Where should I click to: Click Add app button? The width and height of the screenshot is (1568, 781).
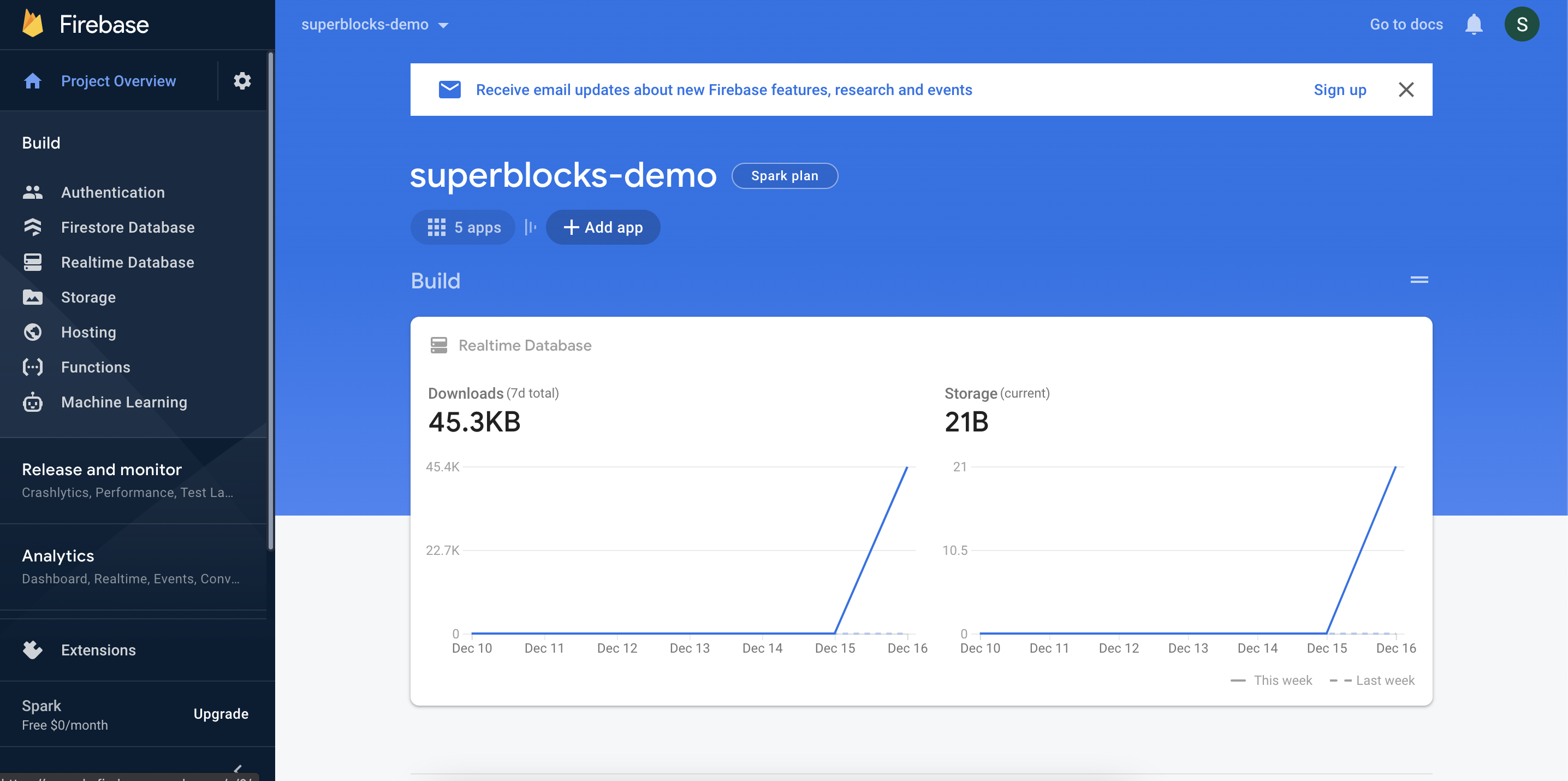coord(602,227)
